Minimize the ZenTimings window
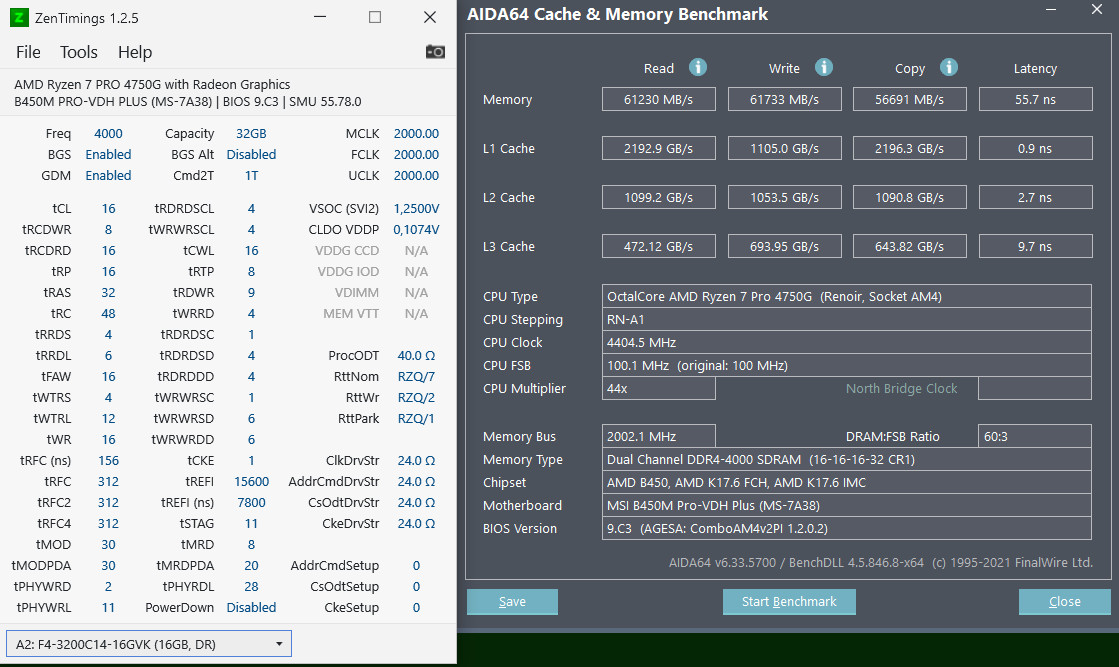Screen dimensions: 1119x667 pos(321,17)
